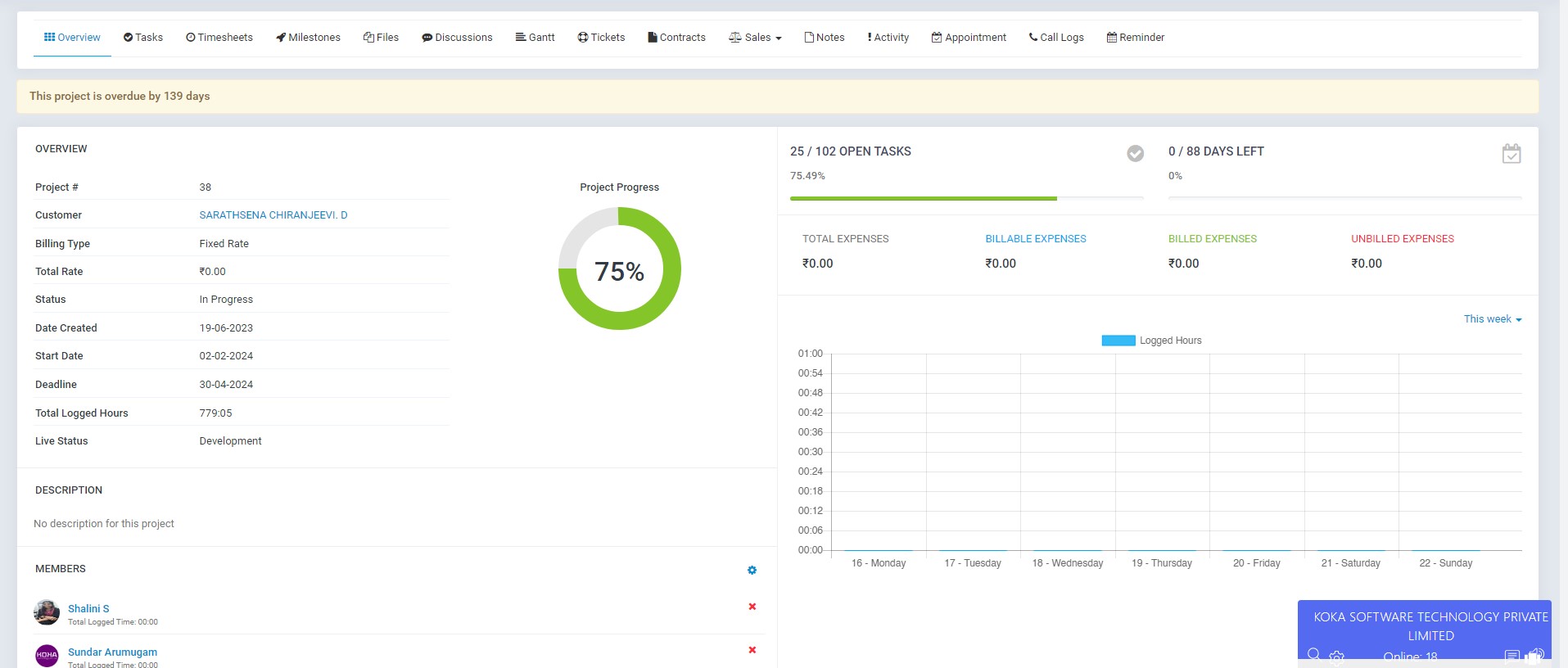The height and width of the screenshot is (668, 1568).
Task: Expand KOKA Software chat panel header
Action: pyautogui.click(x=1430, y=625)
